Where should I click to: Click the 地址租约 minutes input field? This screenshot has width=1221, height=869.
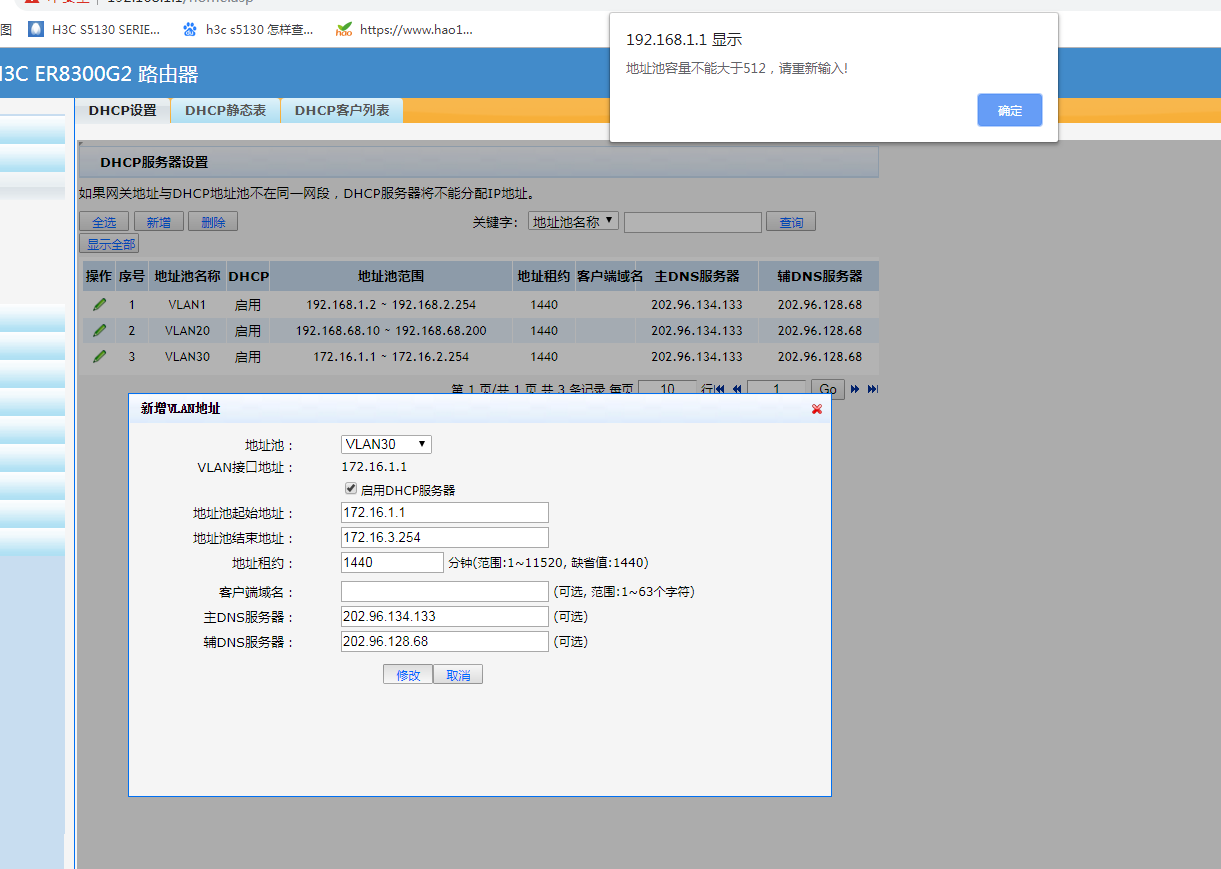(x=391, y=562)
